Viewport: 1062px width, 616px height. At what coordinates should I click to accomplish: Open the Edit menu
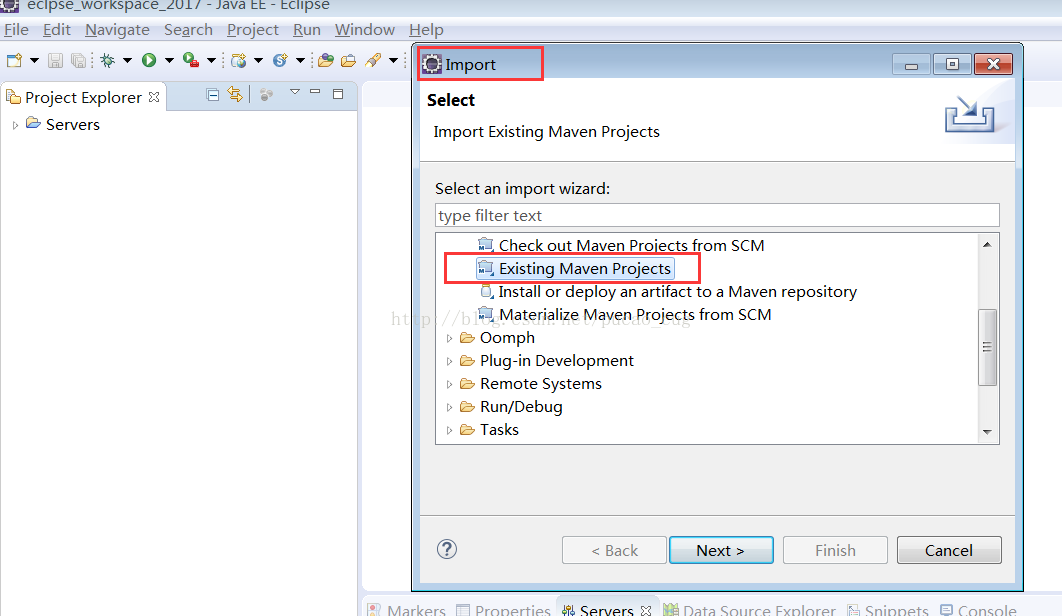pos(56,30)
